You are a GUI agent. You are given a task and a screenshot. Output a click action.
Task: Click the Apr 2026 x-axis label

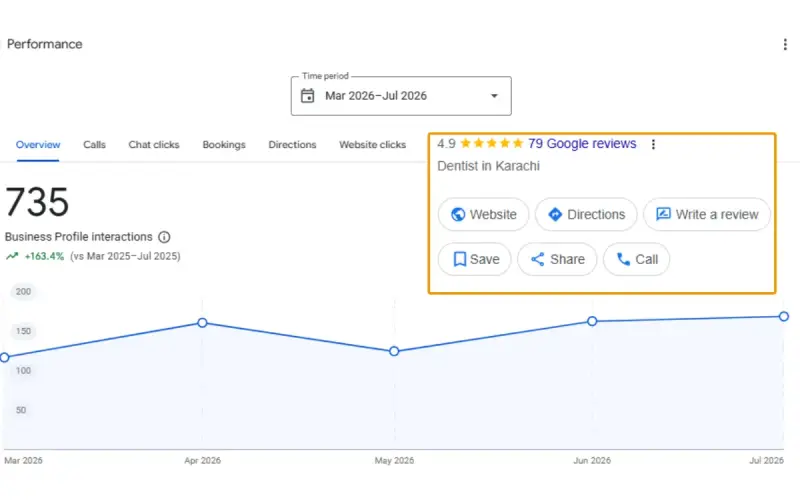tap(203, 461)
